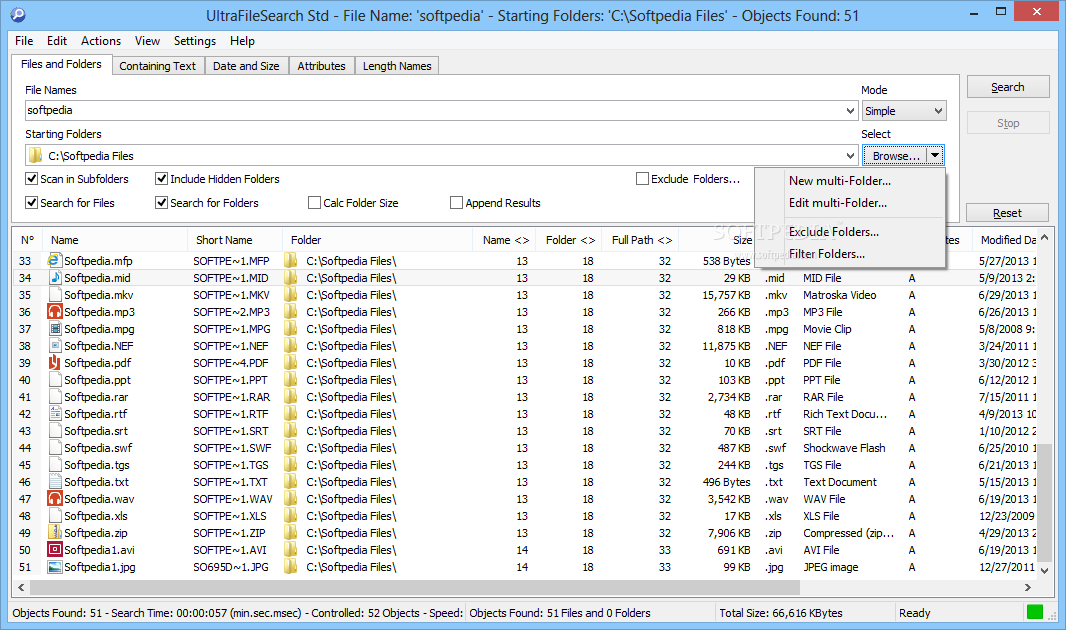Image resolution: width=1066 pixels, height=630 pixels.
Task: Click the folder icon in row 33
Action: tap(291, 260)
